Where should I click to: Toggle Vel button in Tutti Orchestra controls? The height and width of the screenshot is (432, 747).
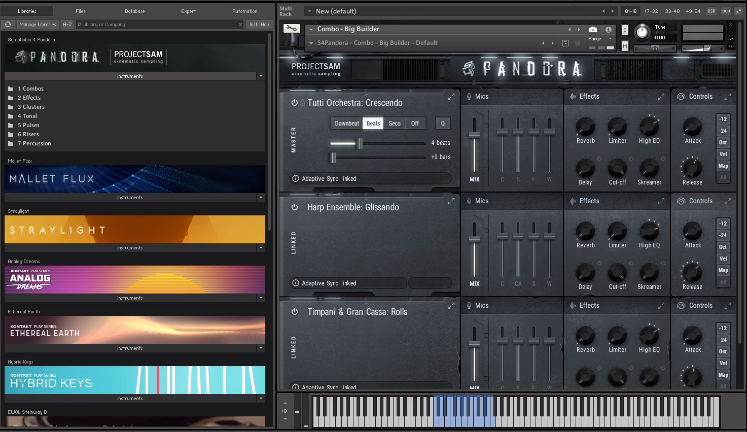723,154
